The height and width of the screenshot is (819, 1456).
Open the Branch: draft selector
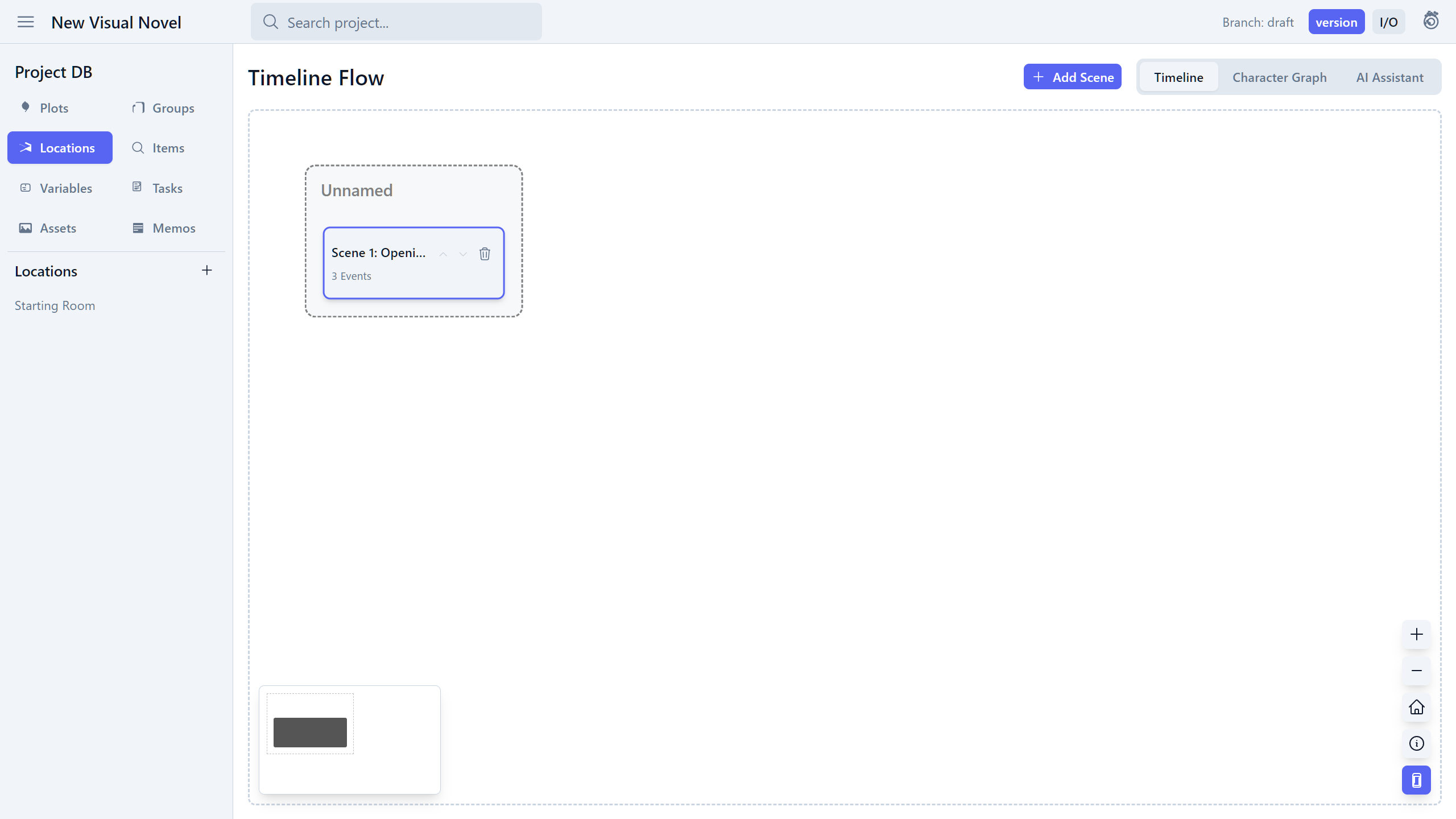[x=1258, y=22]
